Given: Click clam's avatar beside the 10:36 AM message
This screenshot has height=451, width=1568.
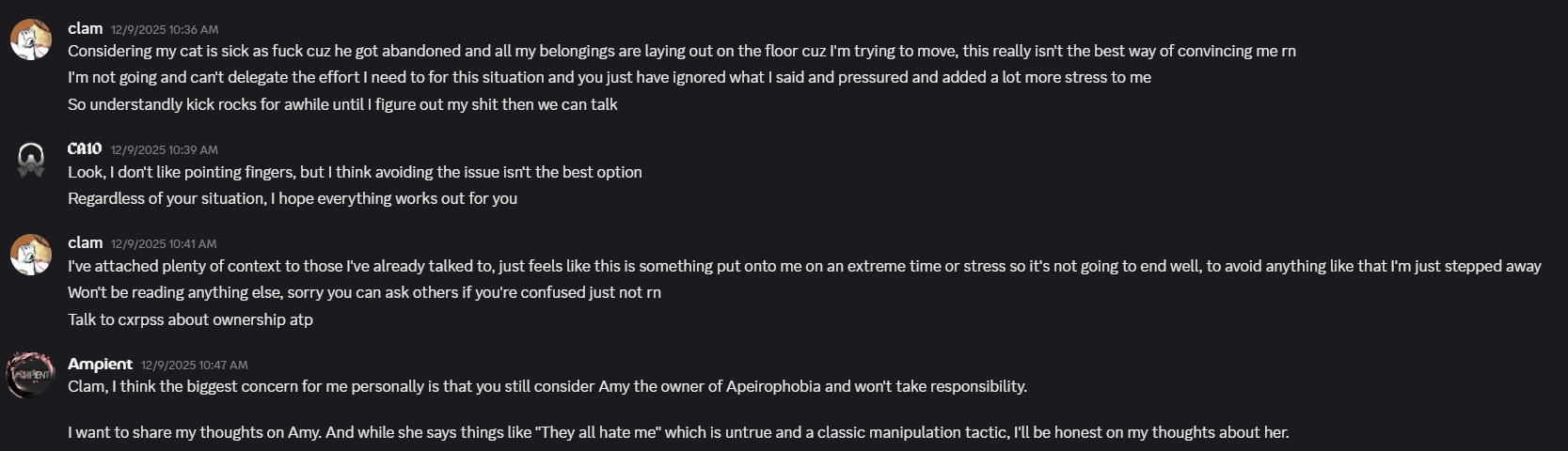Looking at the screenshot, I should point(31,39).
